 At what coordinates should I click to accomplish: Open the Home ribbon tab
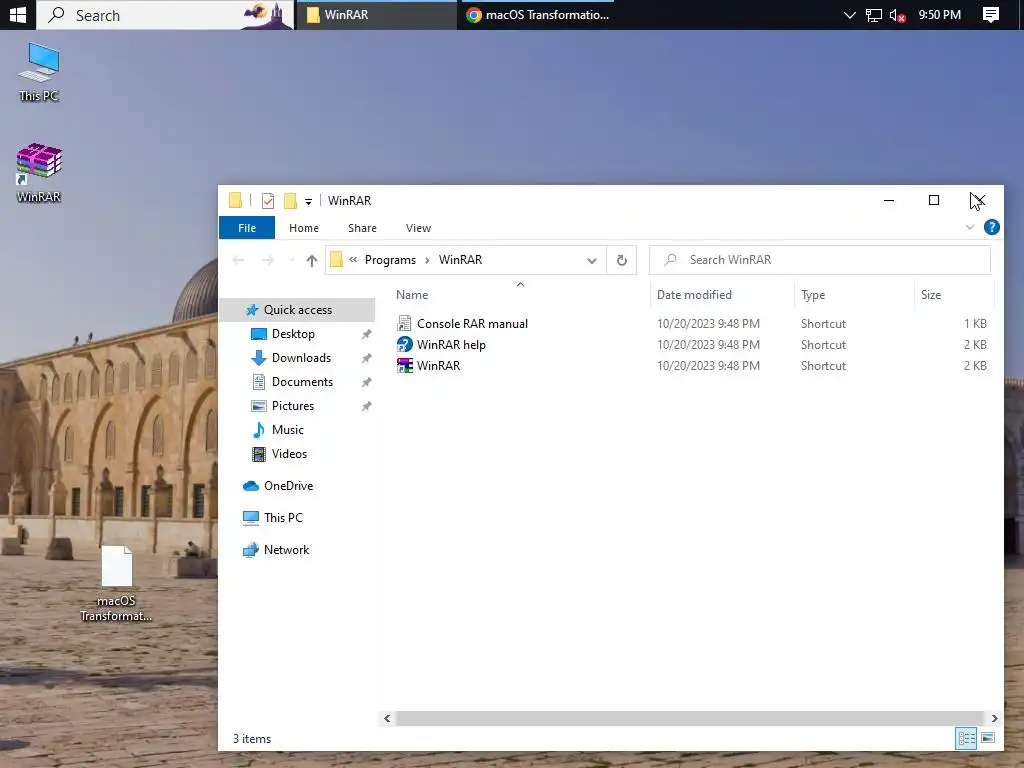(x=304, y=228)
